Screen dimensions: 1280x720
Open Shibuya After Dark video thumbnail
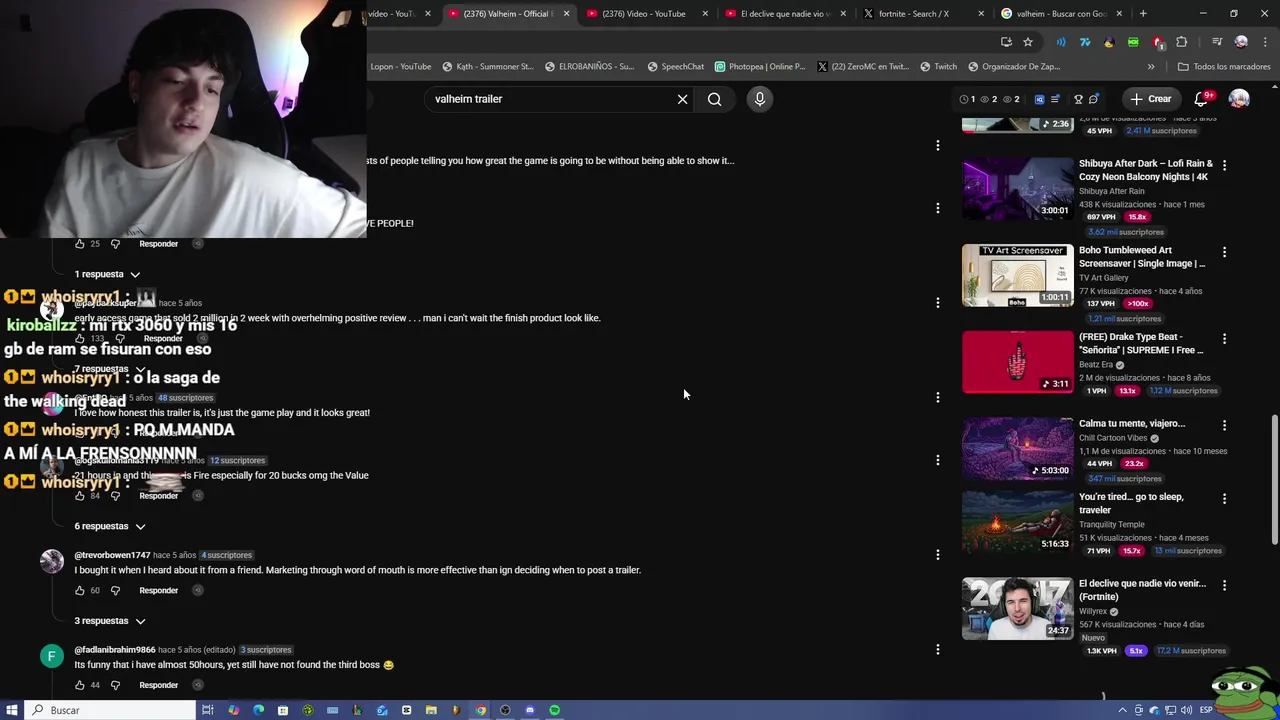[1017, 188]
